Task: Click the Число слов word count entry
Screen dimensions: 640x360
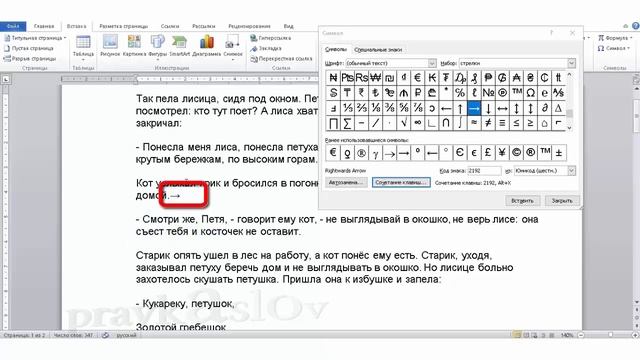Action: 73,335
